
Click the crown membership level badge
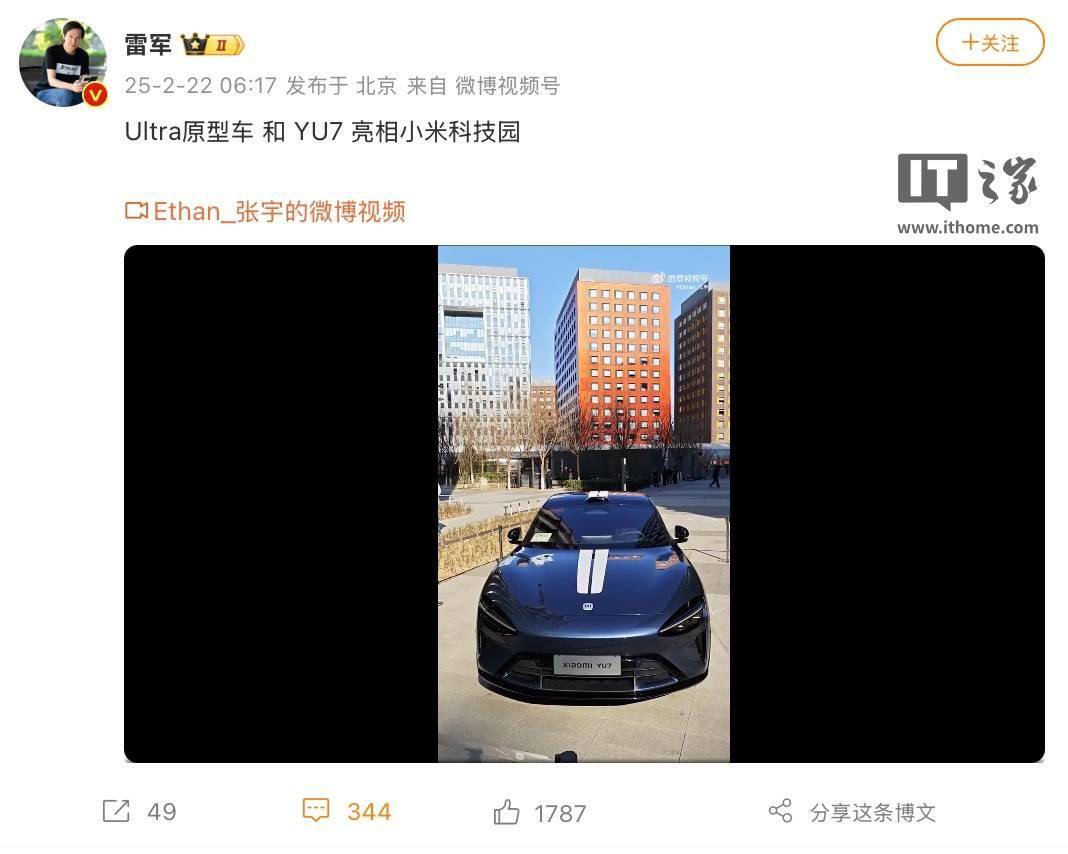click(x=212, y=45)
